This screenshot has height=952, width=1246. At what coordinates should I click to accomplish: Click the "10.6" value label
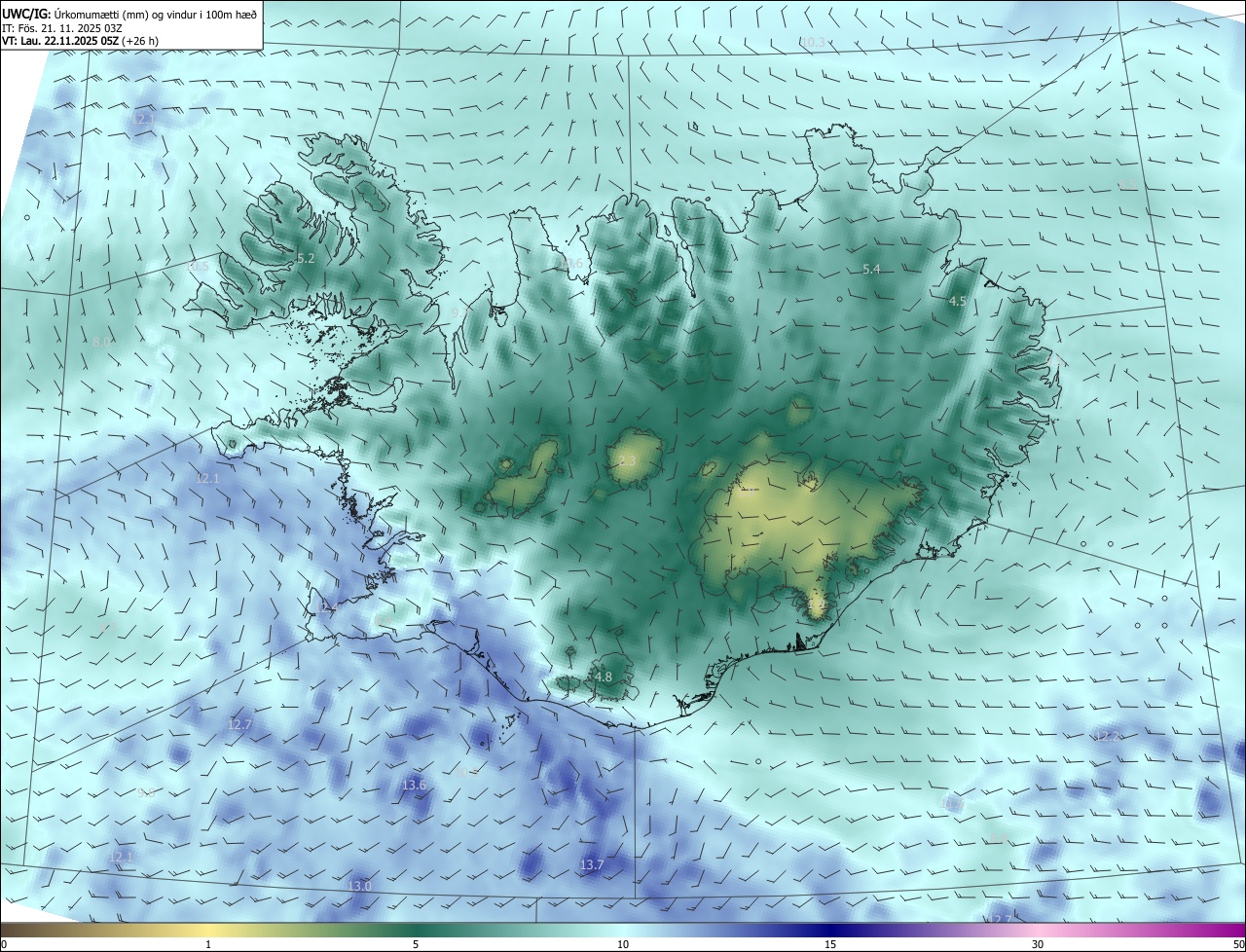[571, 263]
